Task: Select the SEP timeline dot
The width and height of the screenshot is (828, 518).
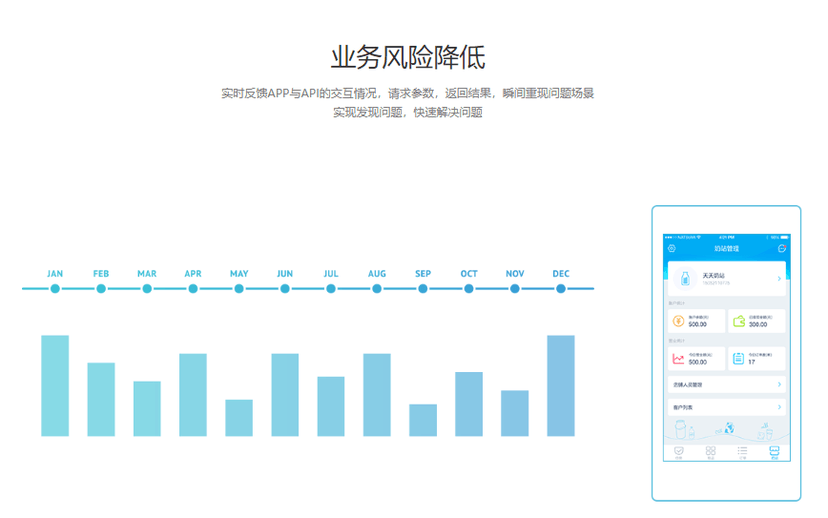Action: coord(422,289)
